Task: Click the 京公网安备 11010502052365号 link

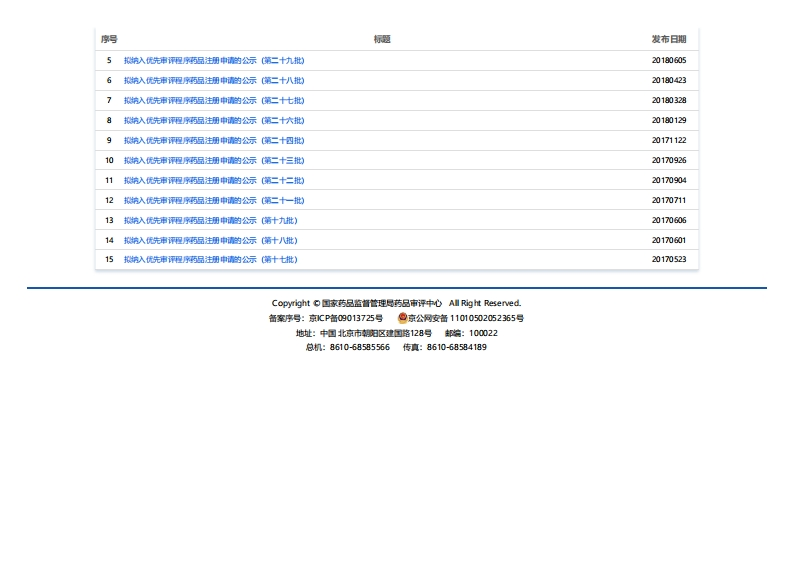Action: (x=466, y=319)
